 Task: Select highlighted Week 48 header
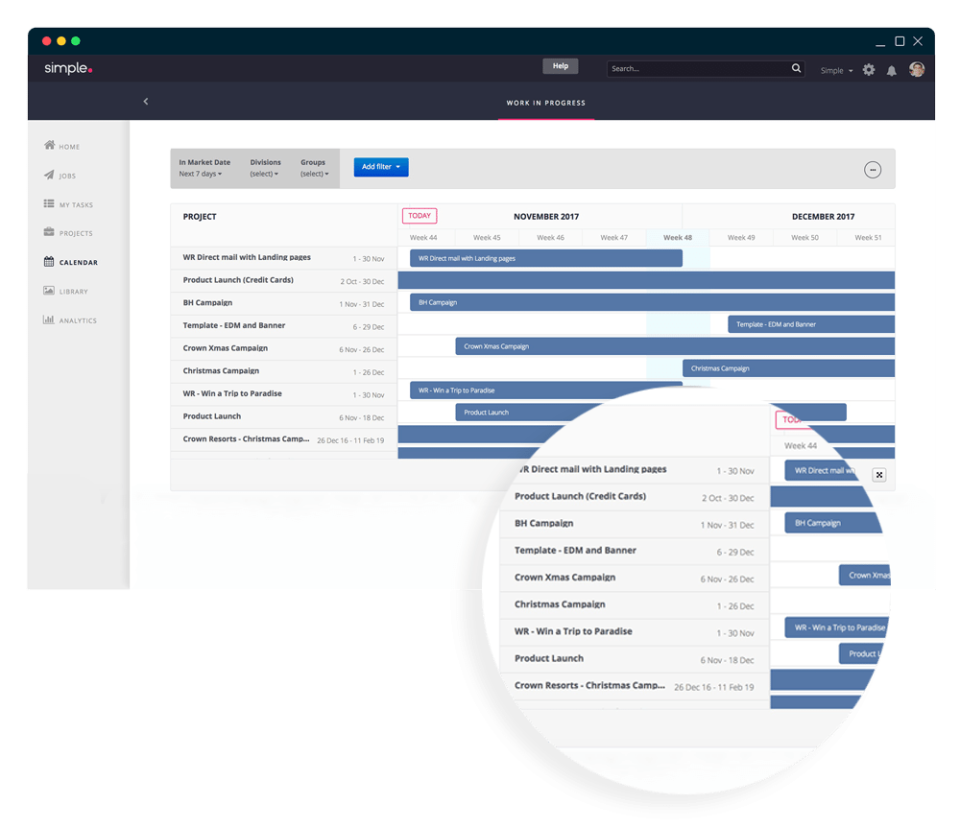click(678, 238)
